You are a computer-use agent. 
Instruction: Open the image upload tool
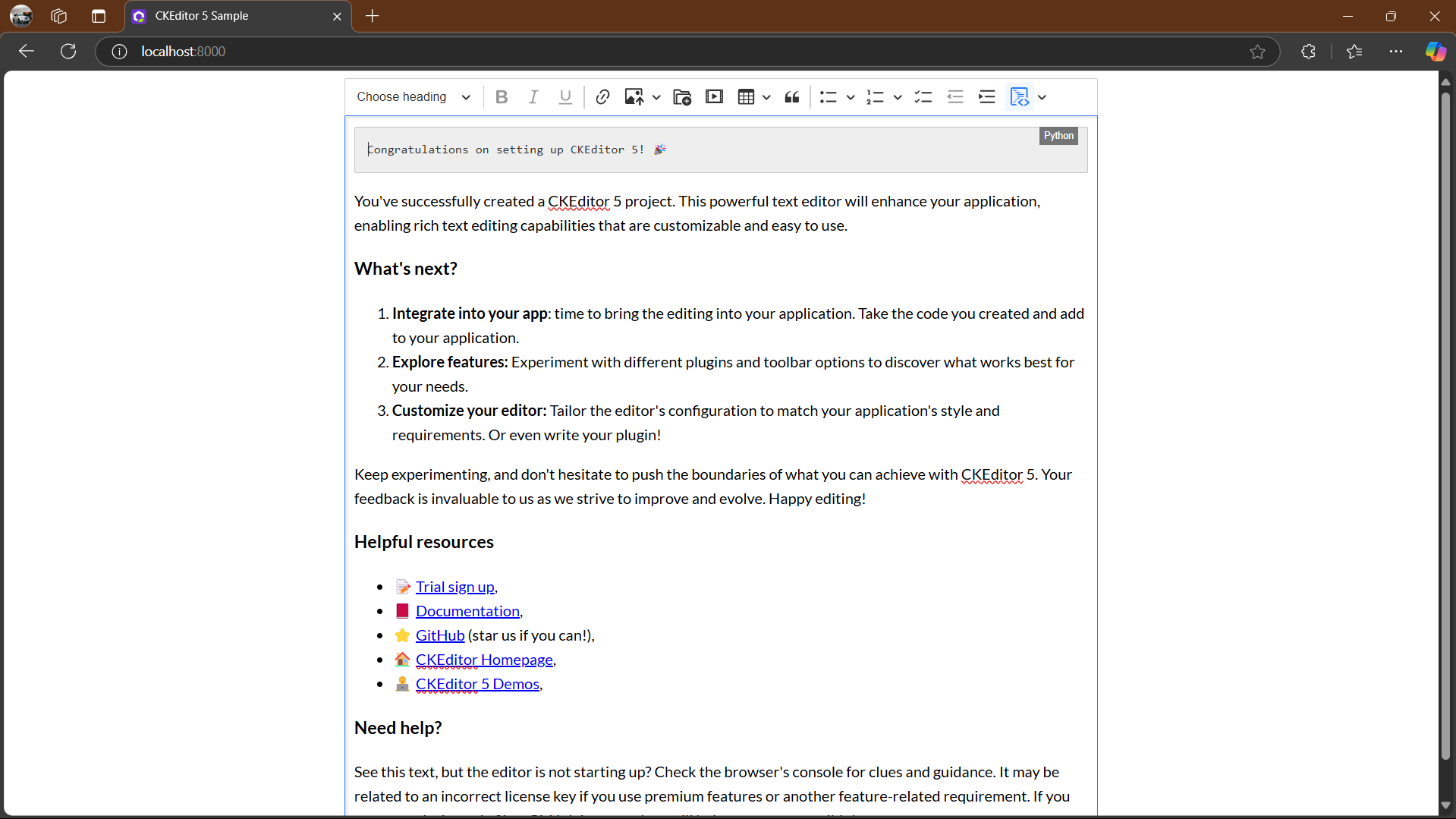click(637, 97)
